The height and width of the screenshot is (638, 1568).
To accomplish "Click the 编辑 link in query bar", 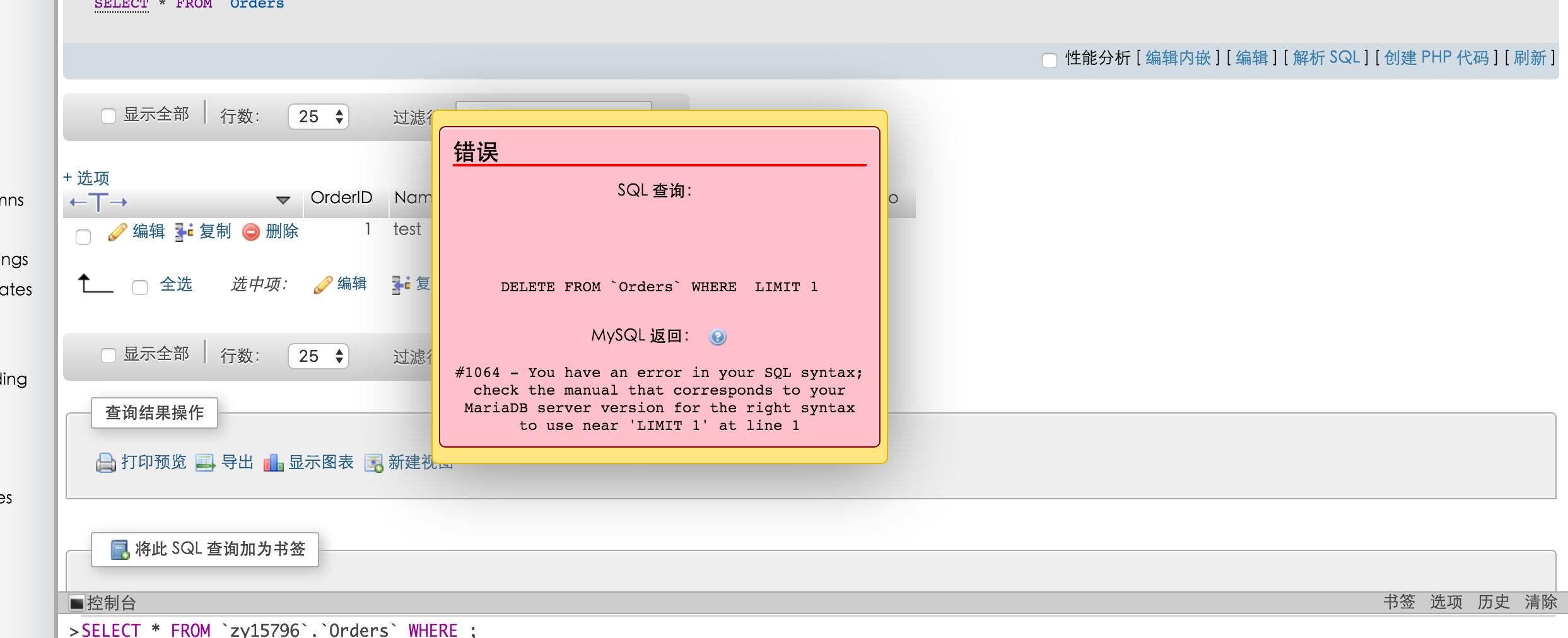I will (1252, 58).
